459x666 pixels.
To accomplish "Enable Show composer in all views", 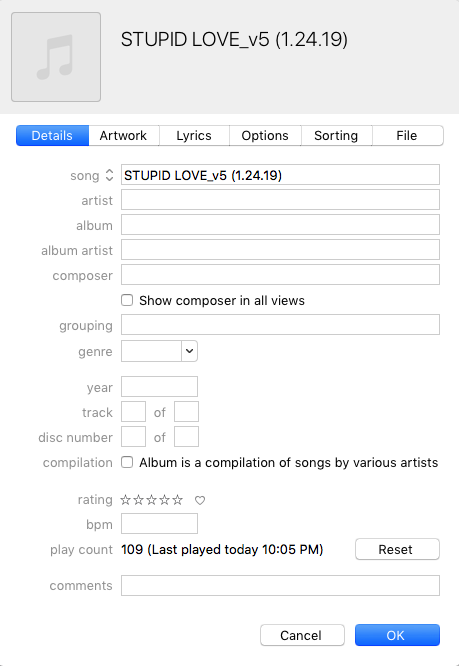I will (x=127, y=300).
